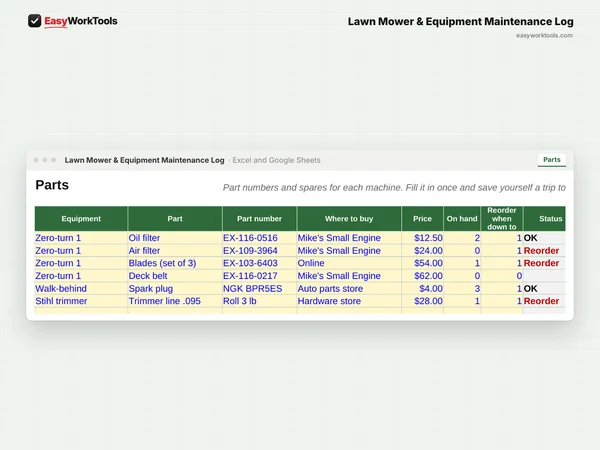This screenshot has height=450, width=600.
Task: Select Zero-turn 1 in the Oil filter row
Action: point(81,238)
